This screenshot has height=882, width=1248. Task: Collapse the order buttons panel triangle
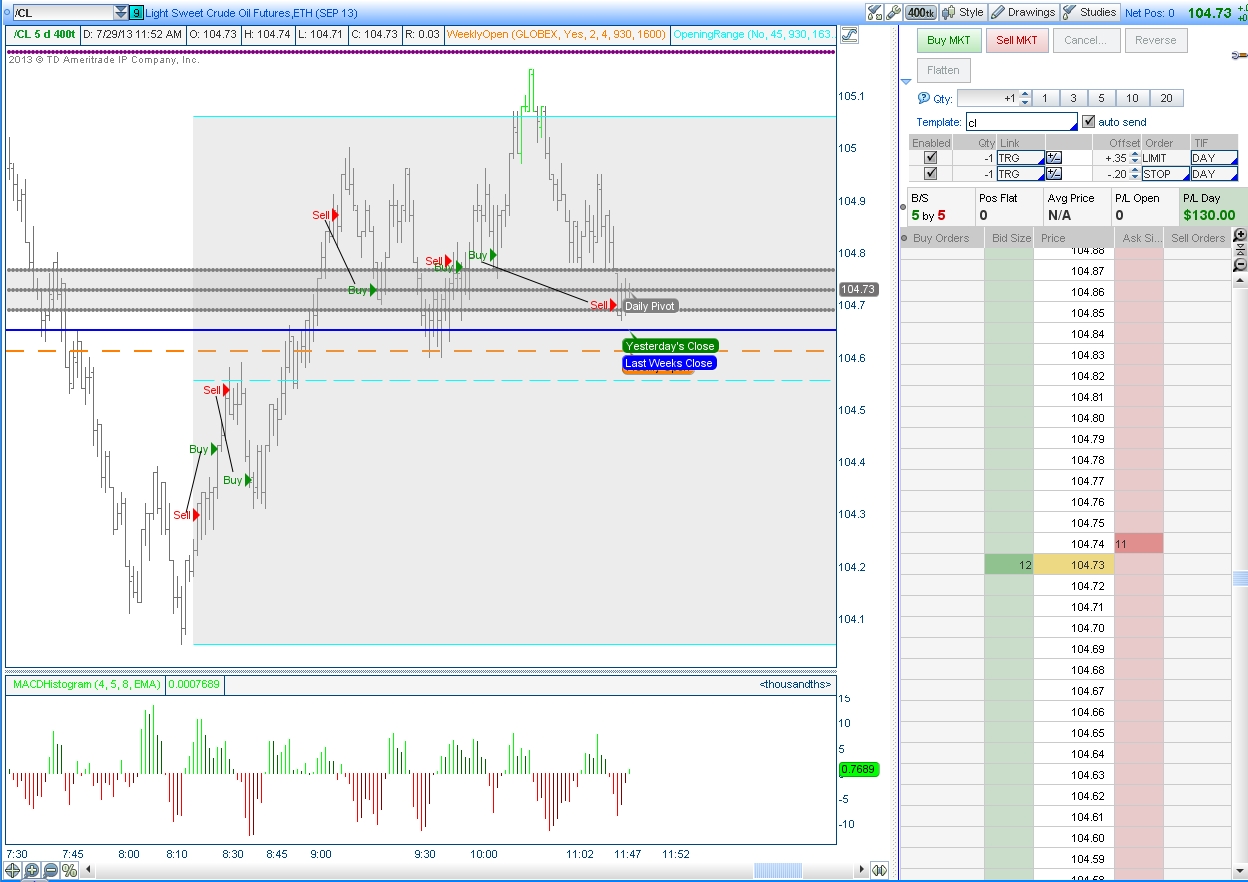pos(906,81)
